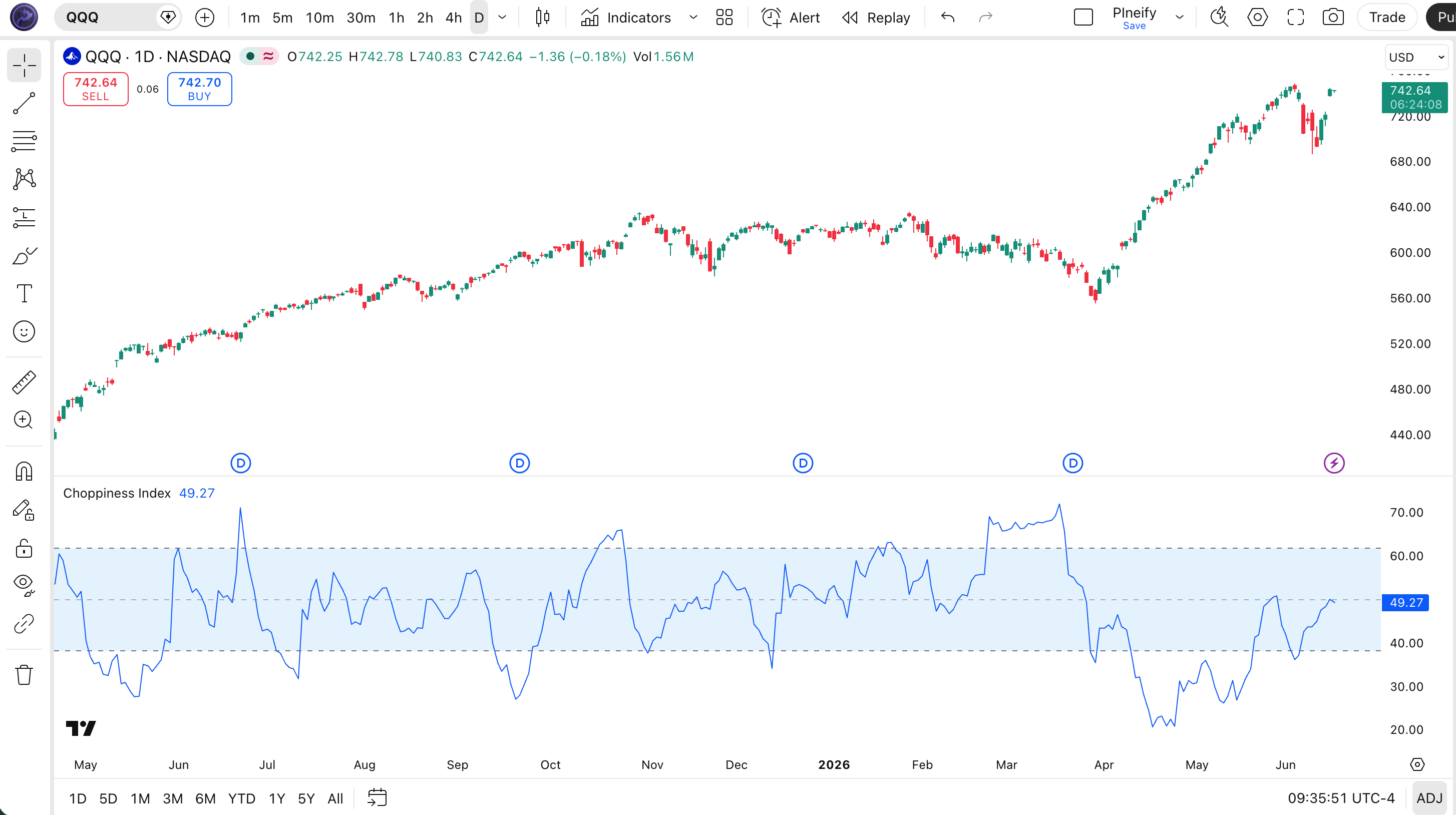Click the redo arrow
Screen dimensions: 1456x815
click(x=985, y=18)
